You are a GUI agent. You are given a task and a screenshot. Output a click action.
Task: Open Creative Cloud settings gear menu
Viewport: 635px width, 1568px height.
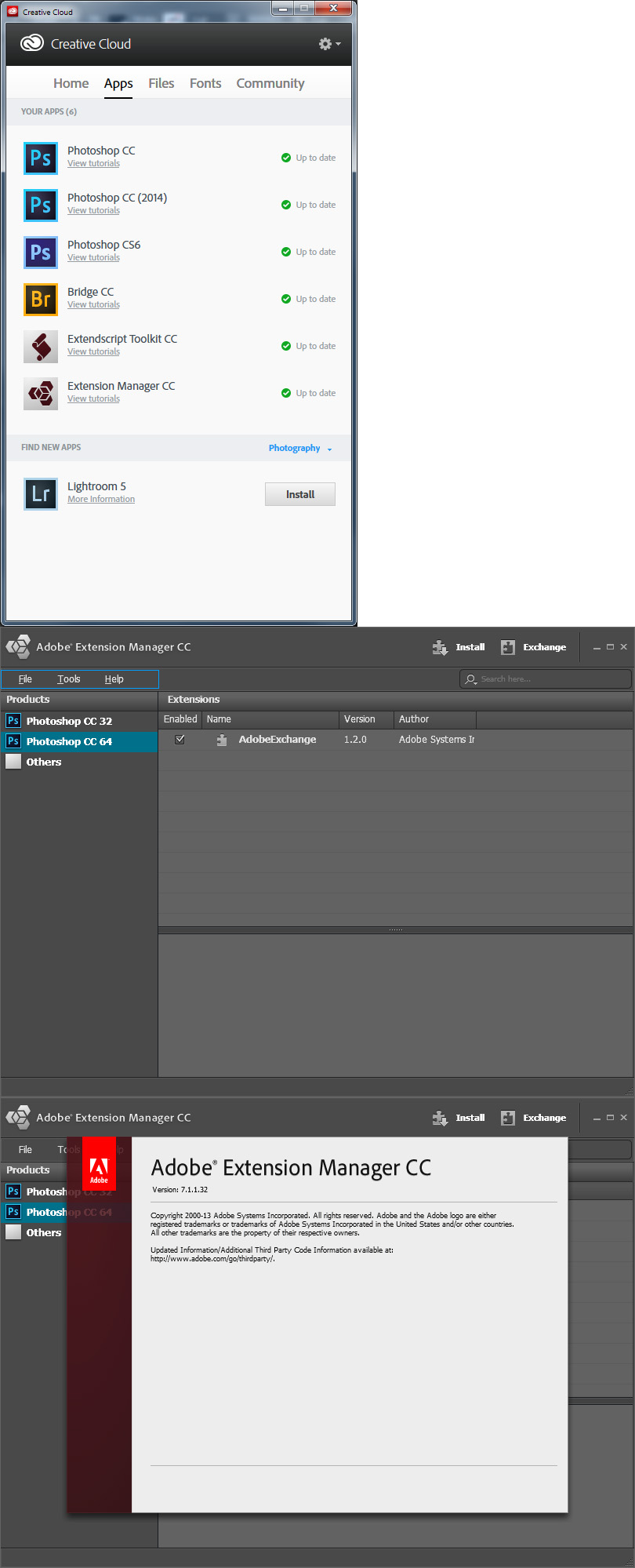(329, 44)
